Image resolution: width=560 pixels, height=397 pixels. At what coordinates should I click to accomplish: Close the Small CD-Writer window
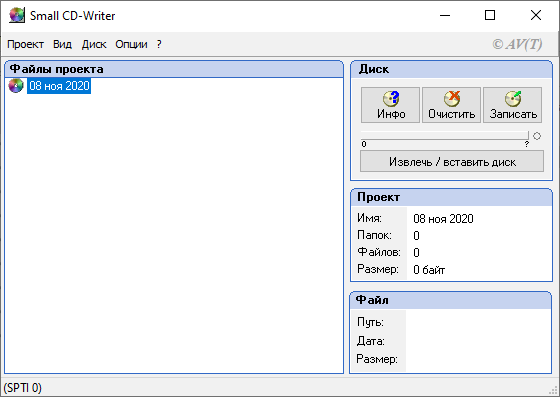tap(536, 15)
